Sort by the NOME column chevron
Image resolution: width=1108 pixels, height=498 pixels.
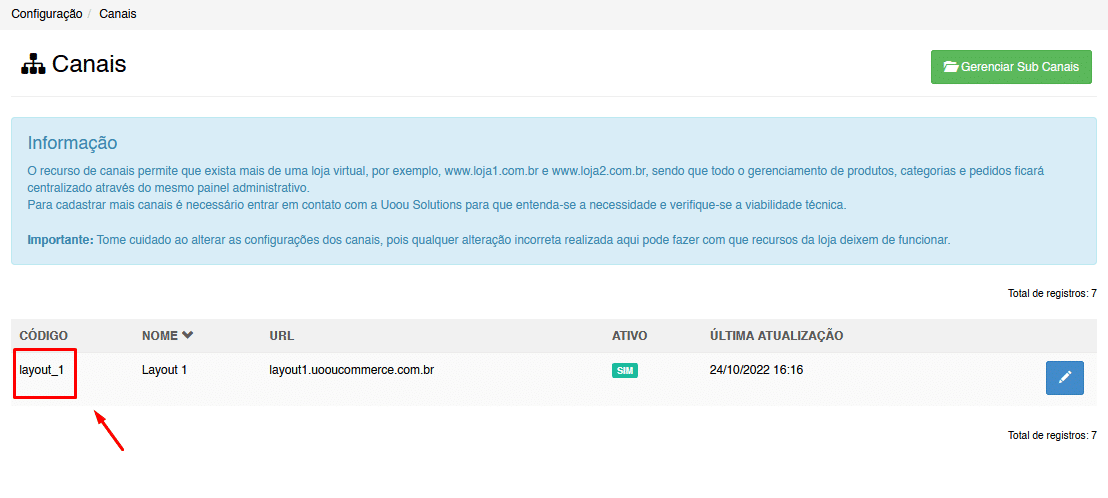(187, 336)
